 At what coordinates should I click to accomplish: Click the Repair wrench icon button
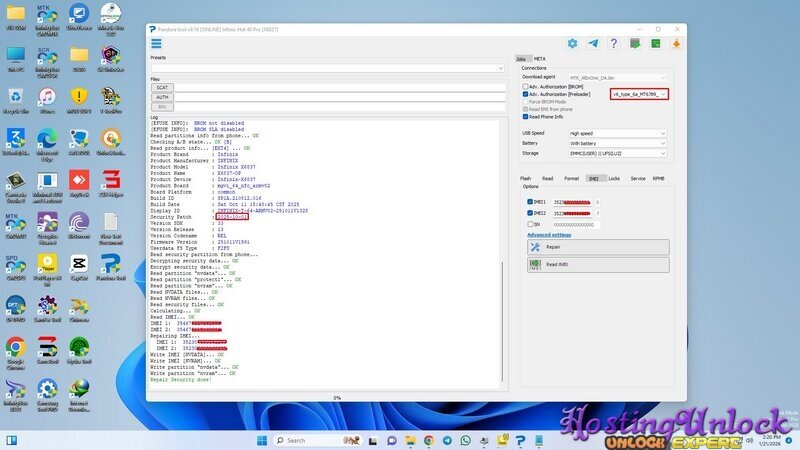[x=535, y=247]
